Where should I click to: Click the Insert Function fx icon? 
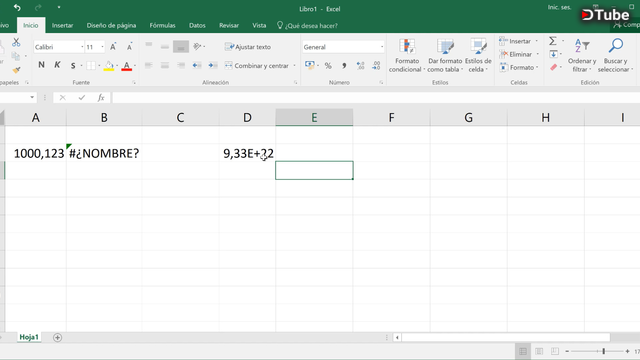[x=101, y=98]
